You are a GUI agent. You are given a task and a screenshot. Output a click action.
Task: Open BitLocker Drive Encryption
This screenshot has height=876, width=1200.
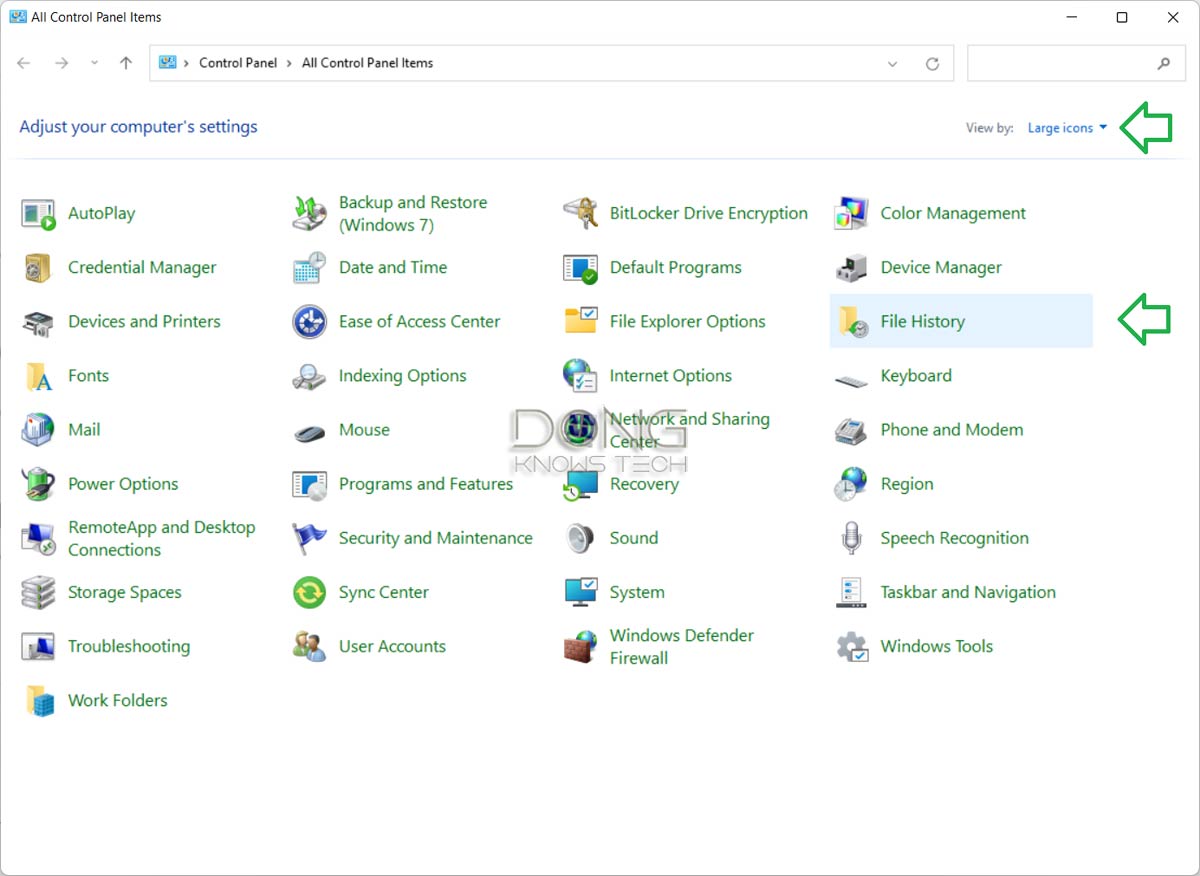pos(708,213)
